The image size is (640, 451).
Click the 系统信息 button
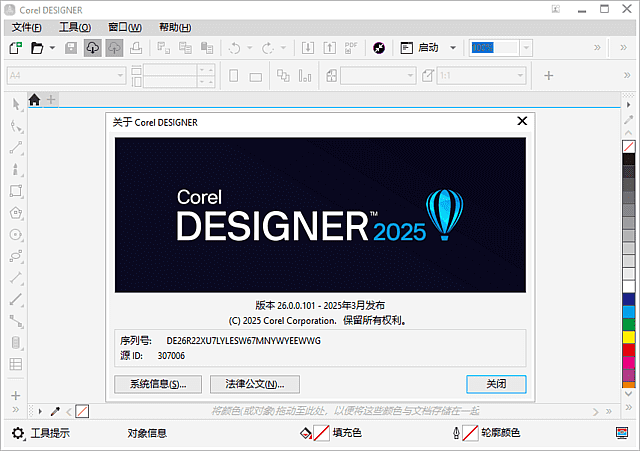[158, 384]
